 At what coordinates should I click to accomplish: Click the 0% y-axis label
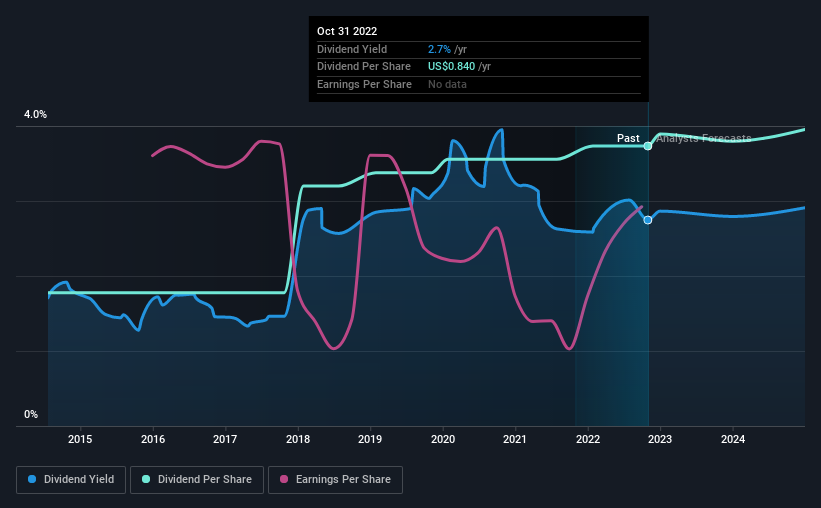(31, 414)
